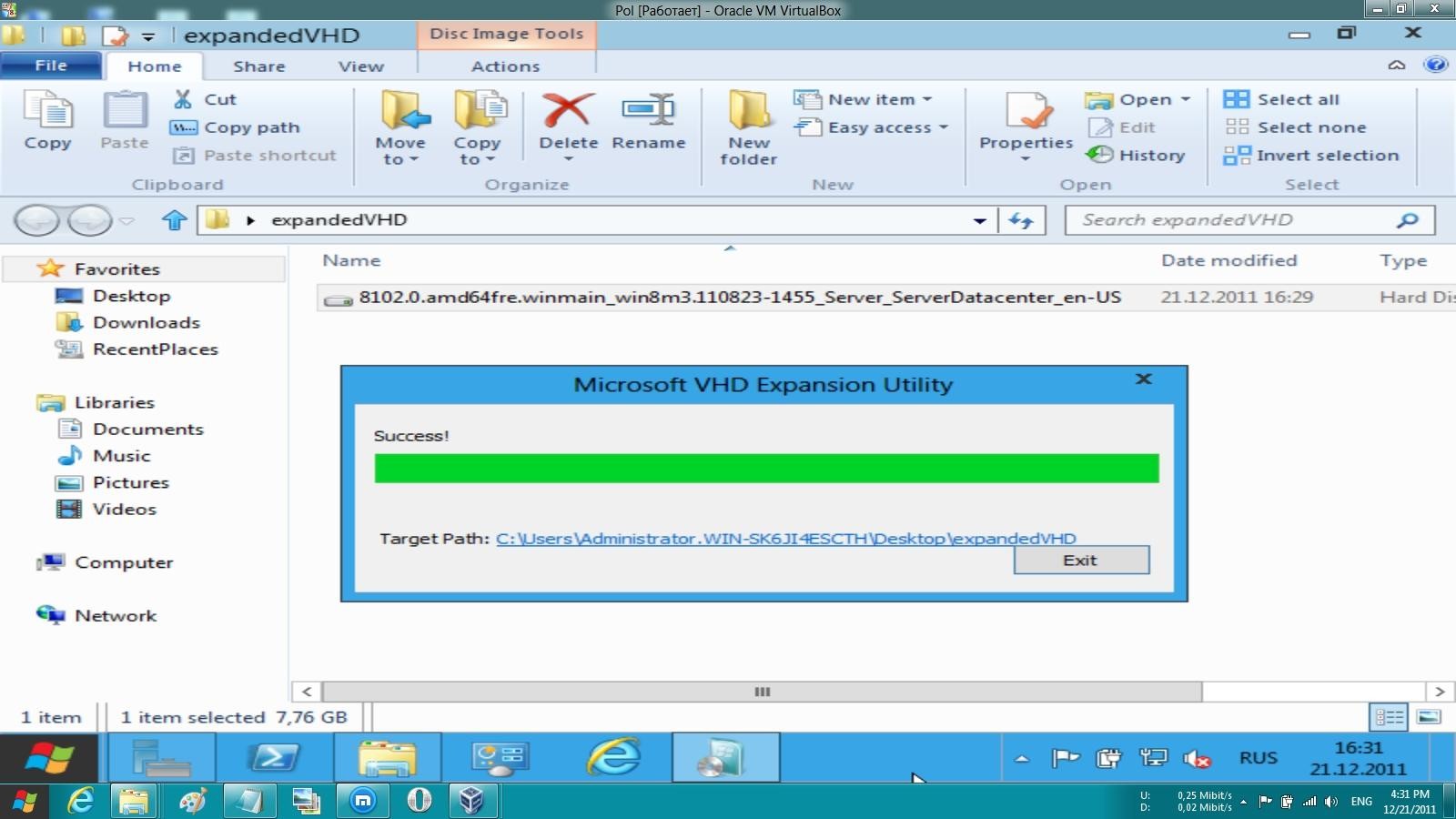Open RecentPlaces in navigation pane
This screenshot has width=1456, height=819.
coord(155,349)
